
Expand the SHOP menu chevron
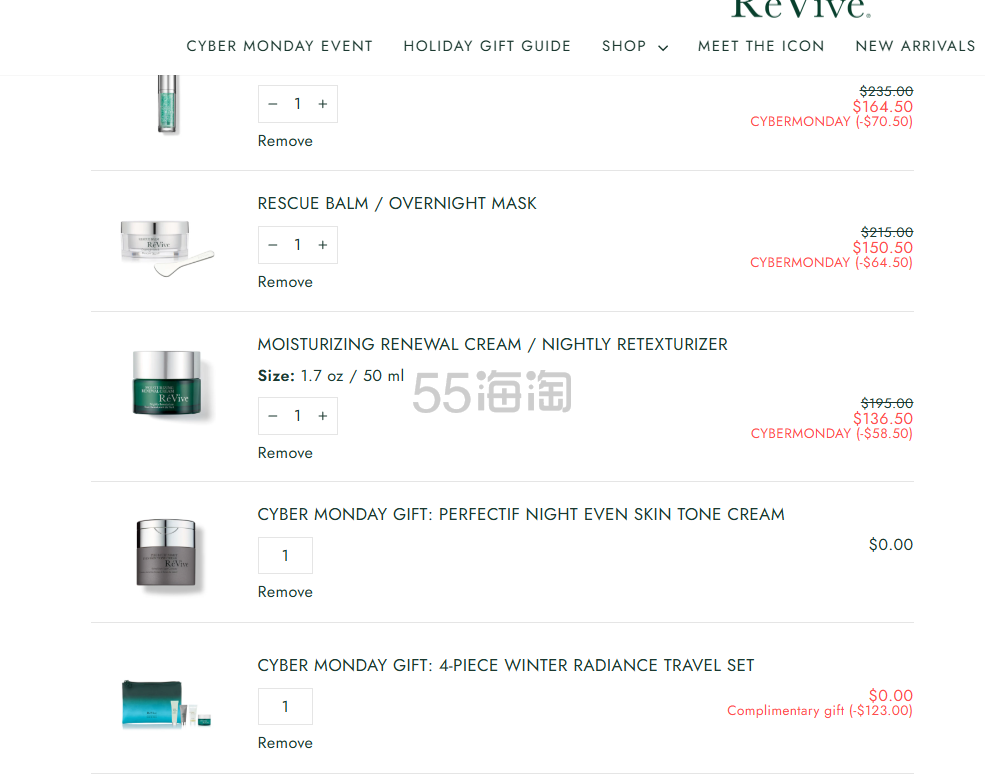(x=663, y=48)
